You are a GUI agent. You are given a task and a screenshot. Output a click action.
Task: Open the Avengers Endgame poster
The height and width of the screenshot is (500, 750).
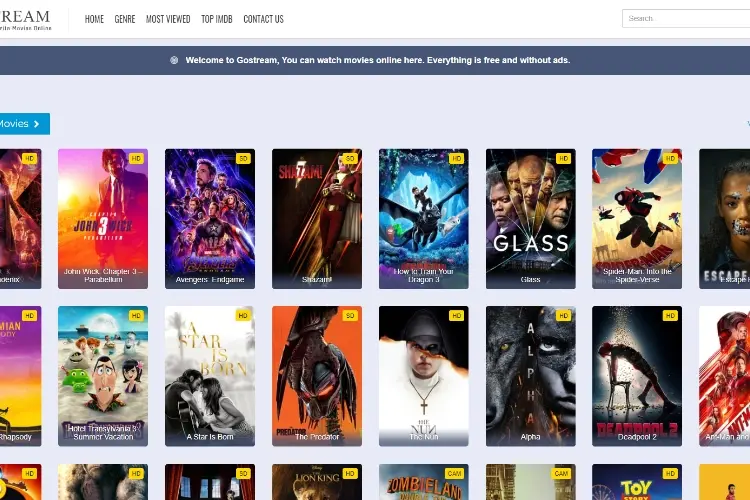click(x=210, y=219)
